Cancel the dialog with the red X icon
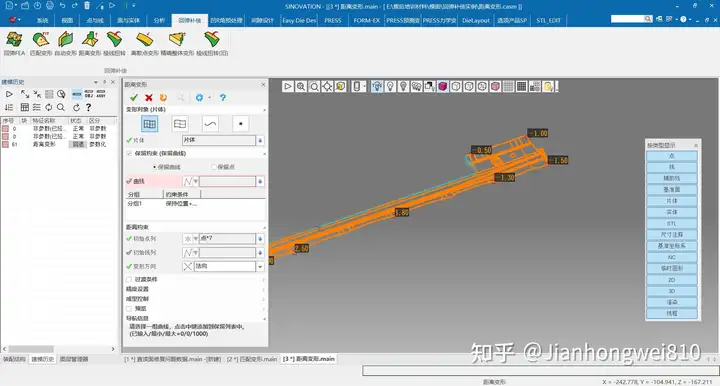Viewport: 720px width, 386px height. 149,97
